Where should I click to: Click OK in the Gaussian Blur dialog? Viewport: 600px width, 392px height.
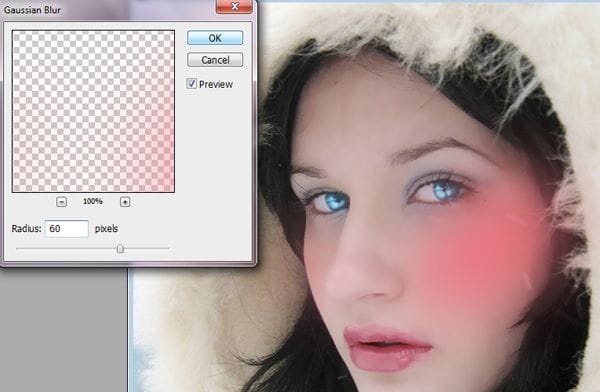[215, 38]
